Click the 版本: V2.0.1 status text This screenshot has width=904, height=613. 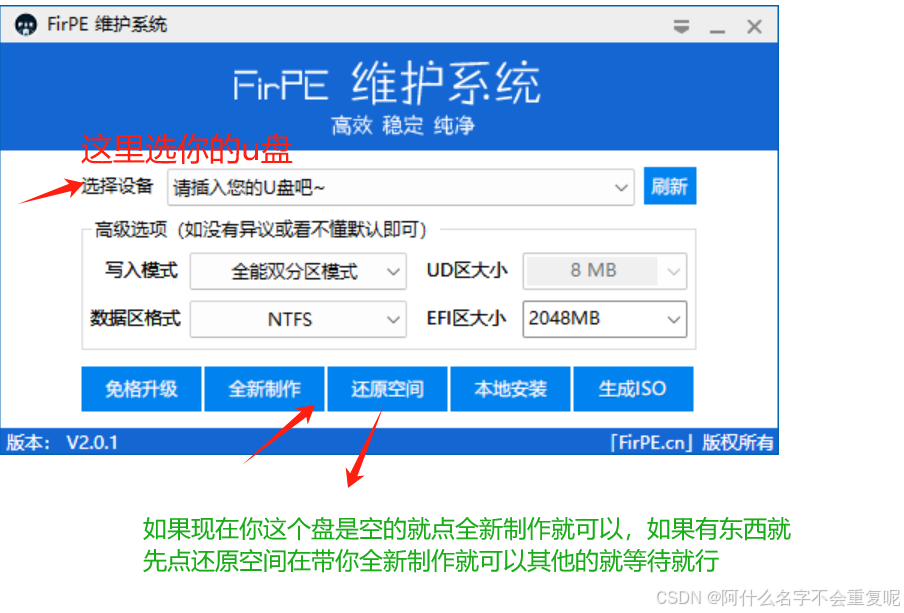click(62, 442)
